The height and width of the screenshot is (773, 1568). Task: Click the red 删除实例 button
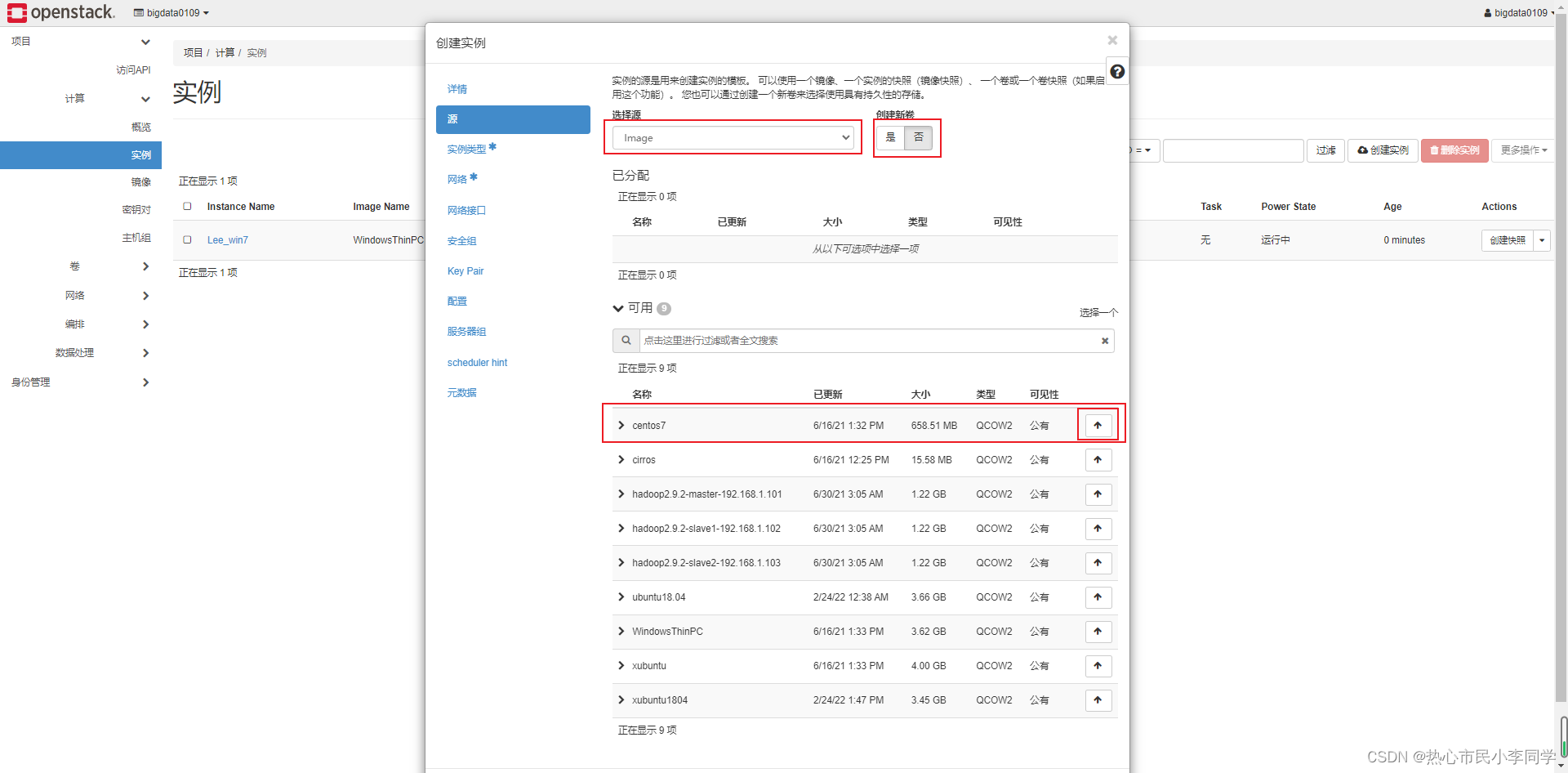[x=1454, y=150]
